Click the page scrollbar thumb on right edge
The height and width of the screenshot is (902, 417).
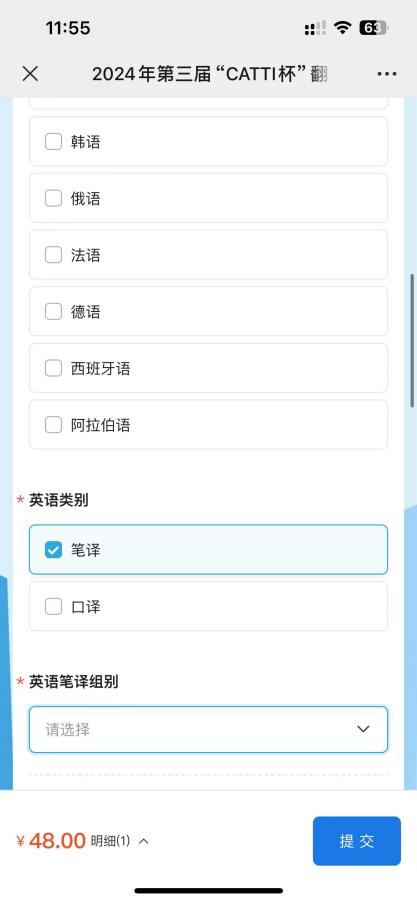pyautogui.click(x=413, y=341)
